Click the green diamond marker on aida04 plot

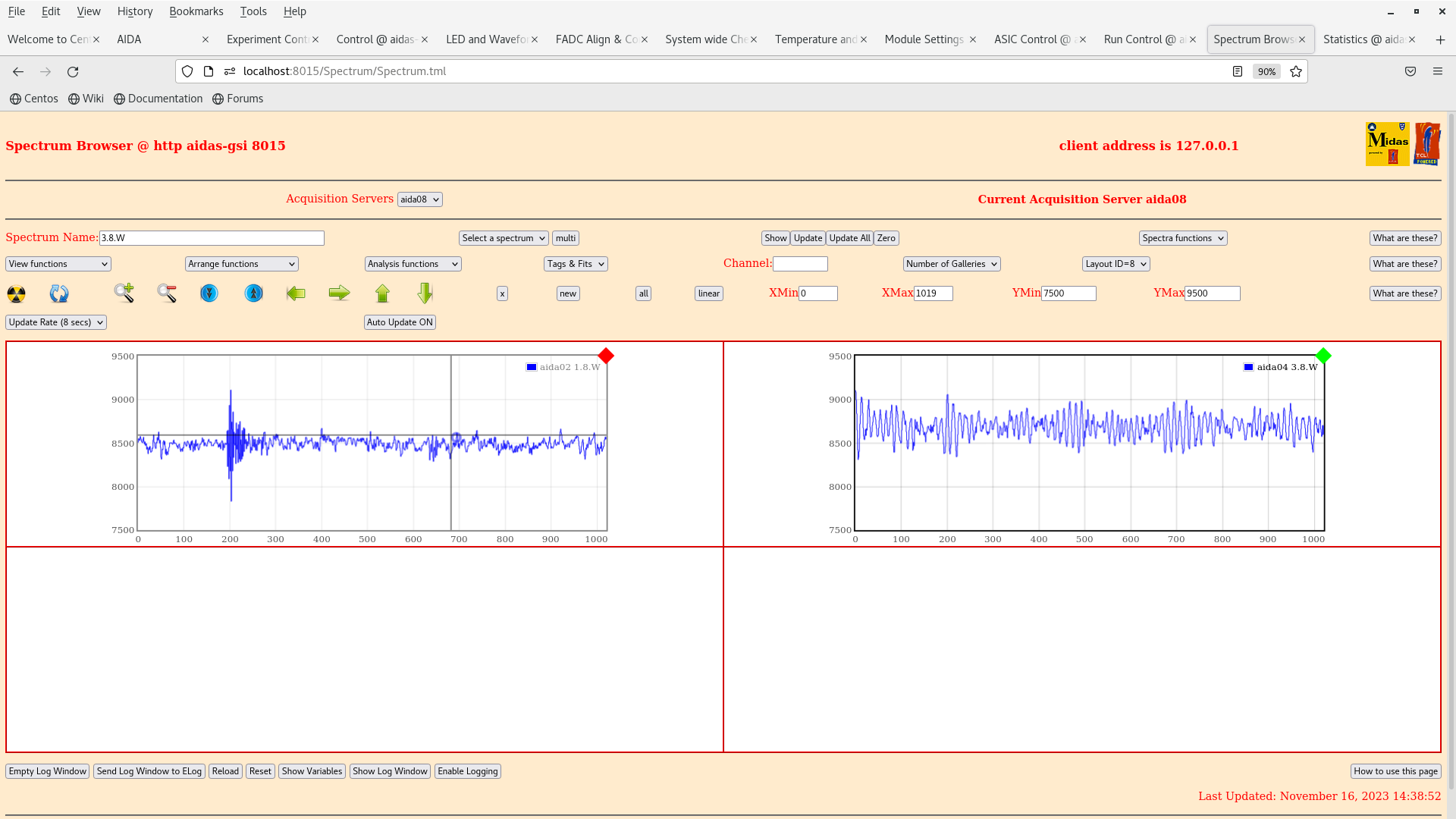click(1323, 356)
